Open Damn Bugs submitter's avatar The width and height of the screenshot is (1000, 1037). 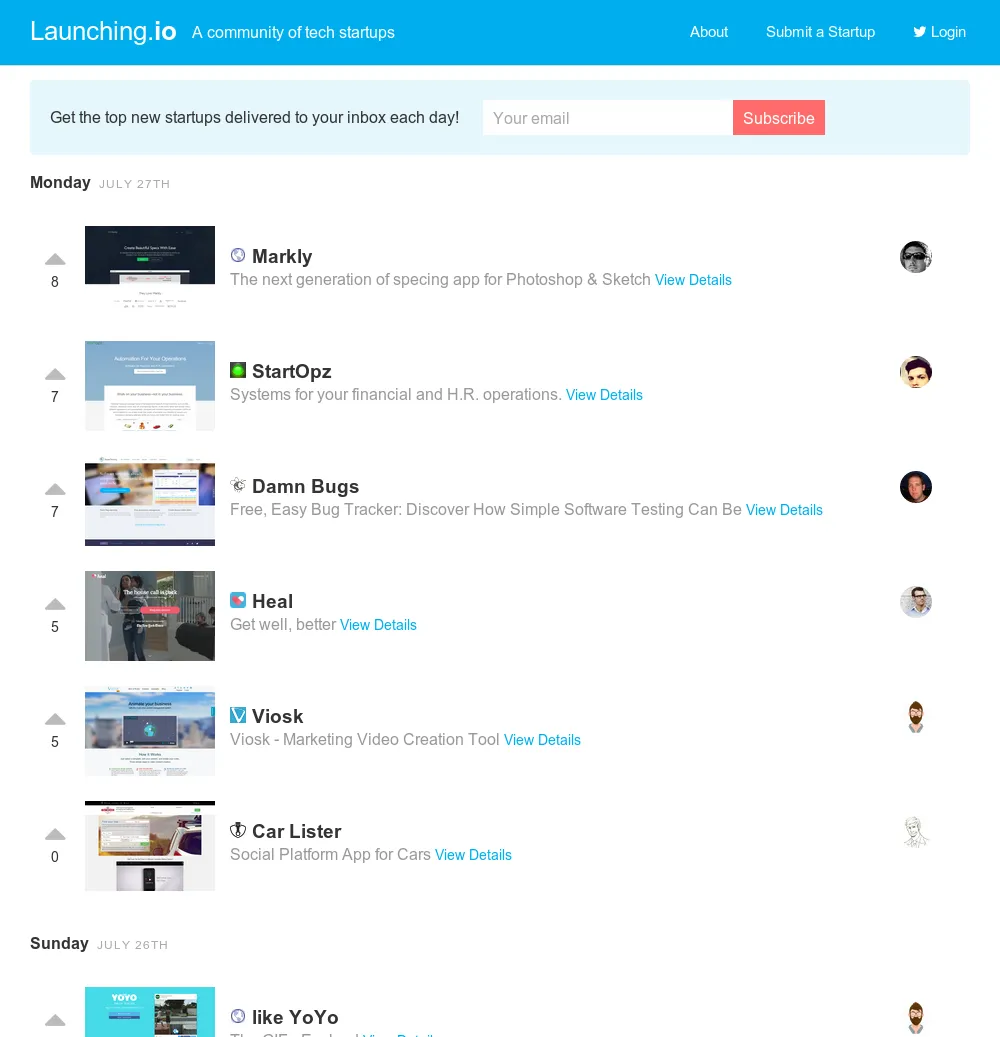pos(916,487)
